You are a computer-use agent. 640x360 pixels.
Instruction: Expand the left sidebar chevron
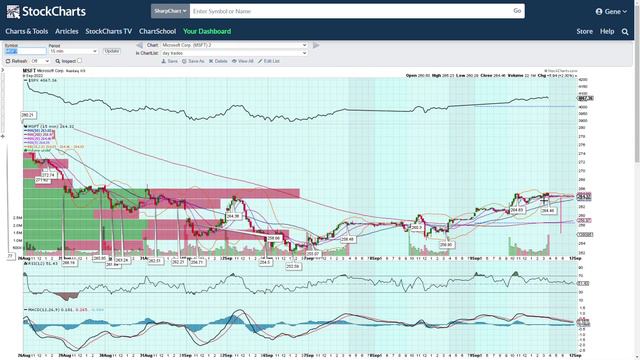click(2, 71)
